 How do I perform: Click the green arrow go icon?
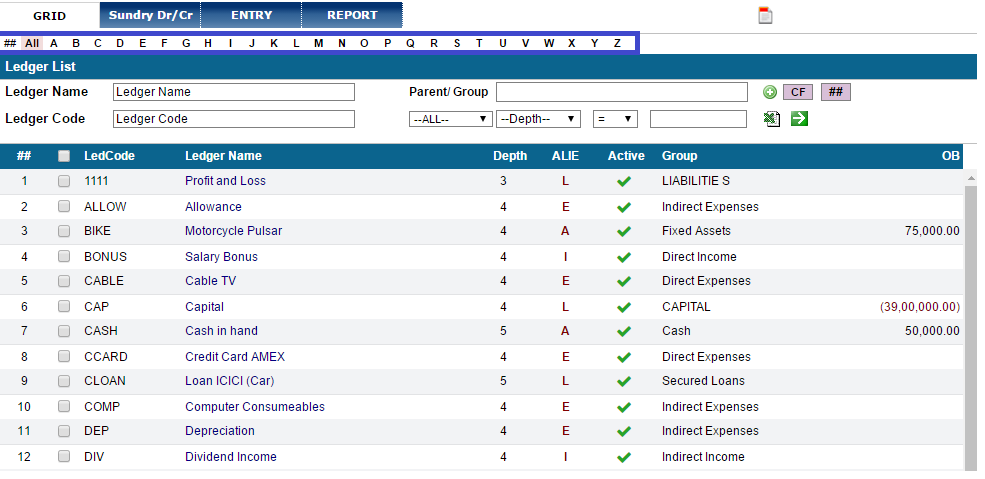(799, 118)
